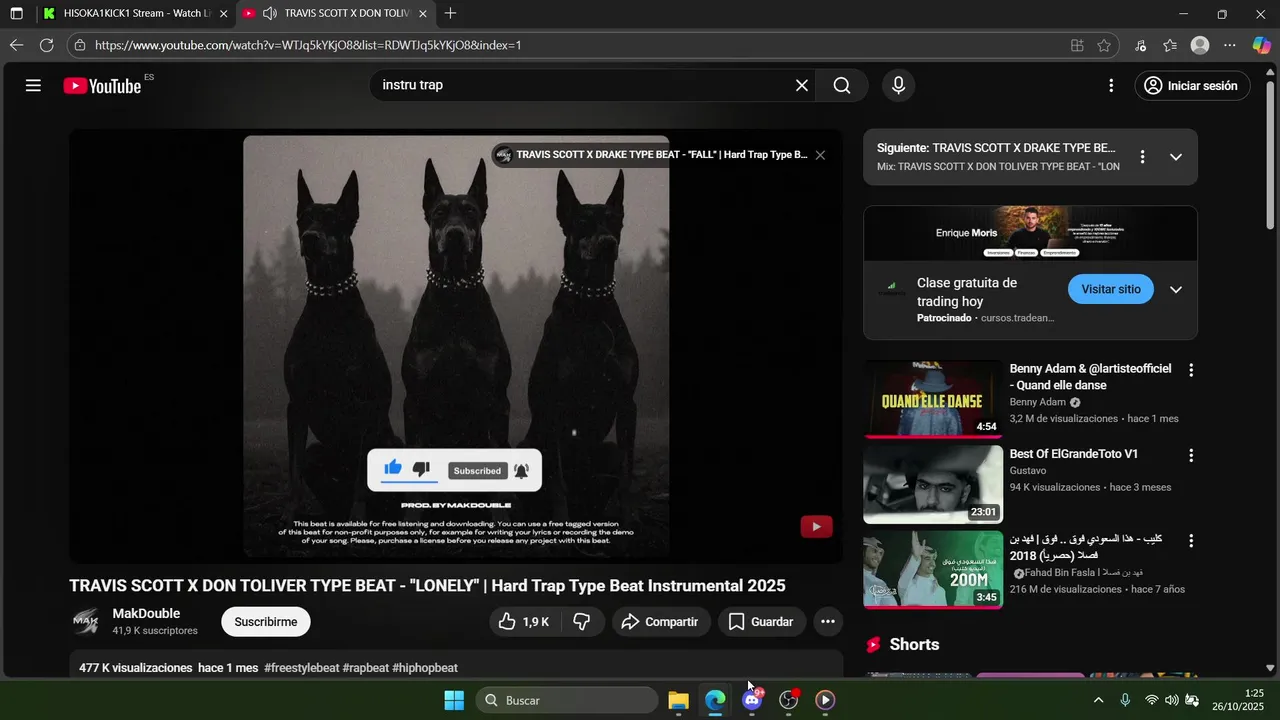Click the #freestylebeat hashtag
Image resolution: width=1280 pixels, height=720 pixels.
(302, 668)
